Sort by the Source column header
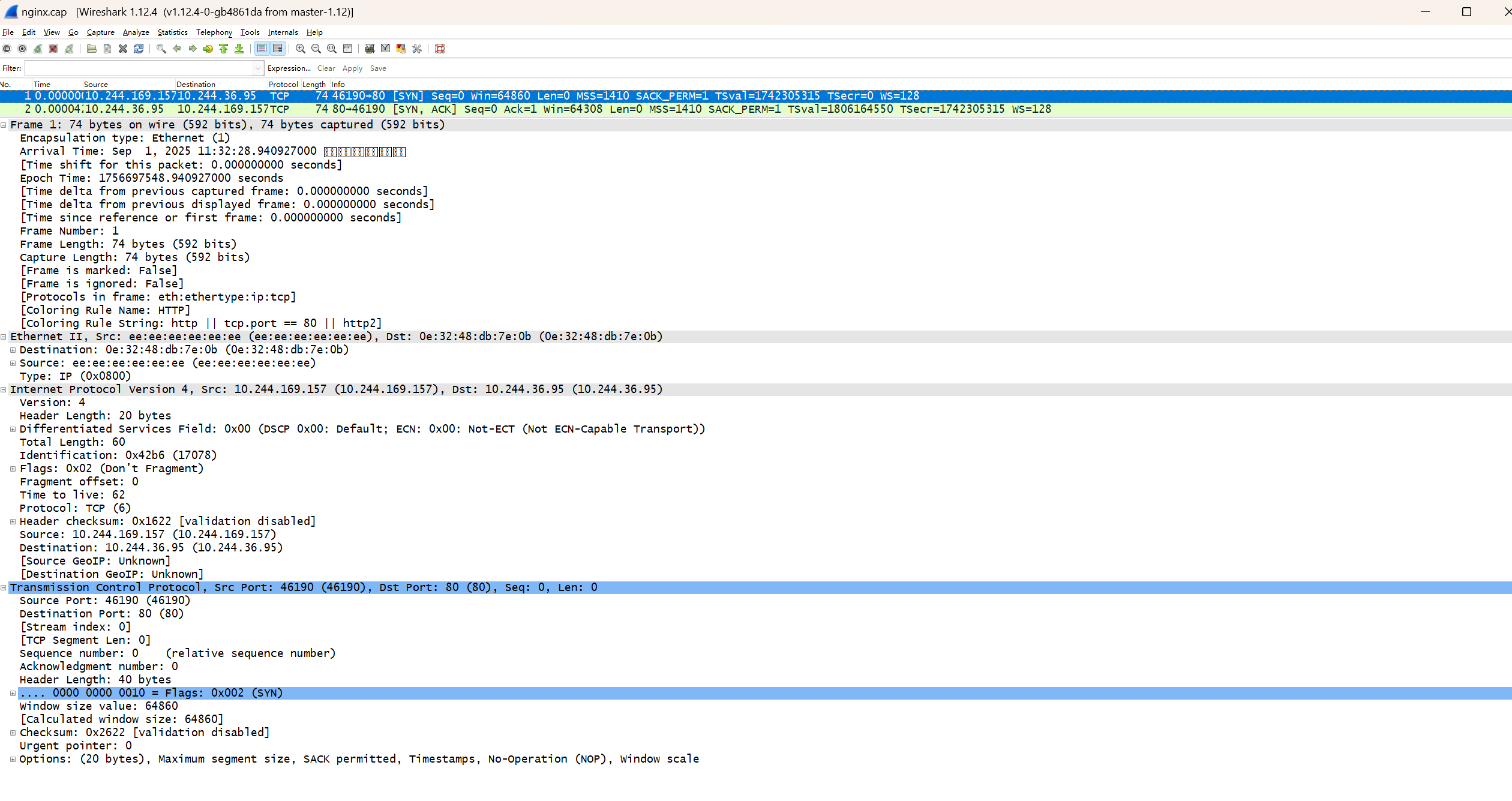The width and height of the screenshot is (1512, 801). pyautogui.click(x=128, y=85)
